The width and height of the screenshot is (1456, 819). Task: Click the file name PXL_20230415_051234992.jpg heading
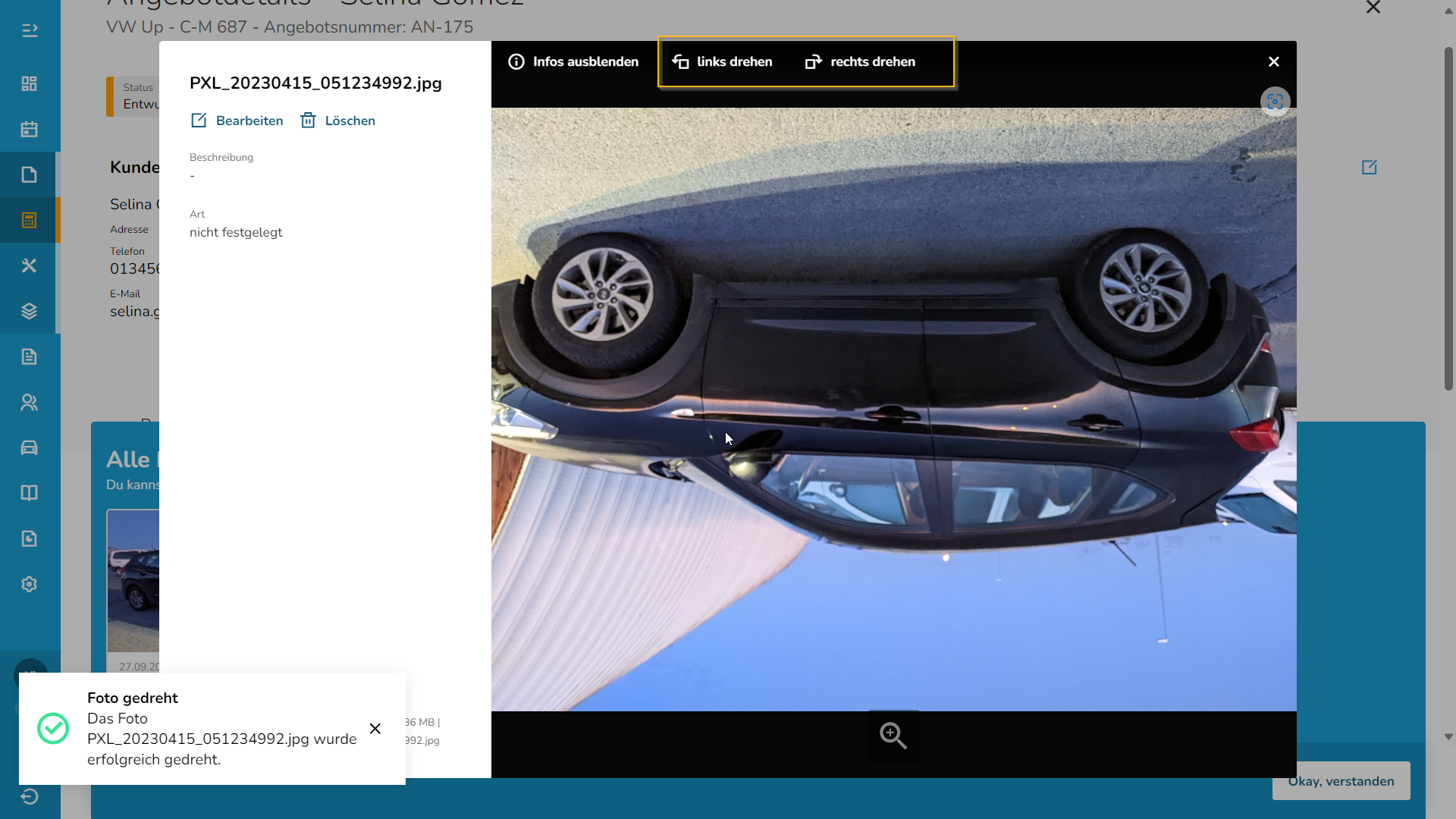(315, 83)
